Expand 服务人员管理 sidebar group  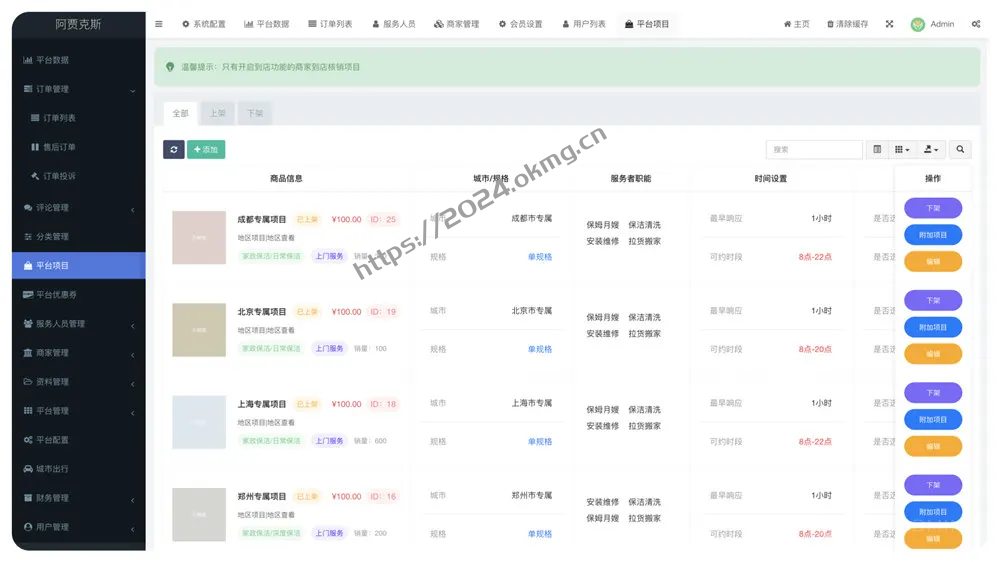coord(78,324)
